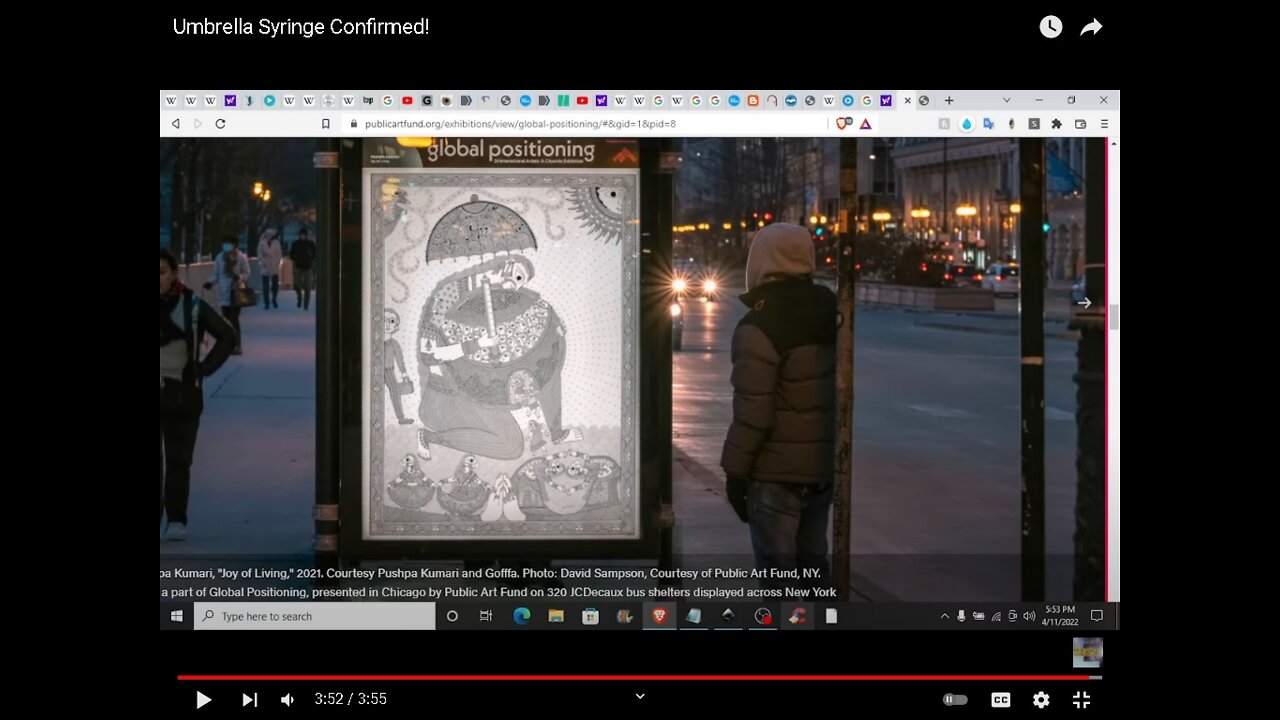Open Cortana circle icon

[452, 616]
